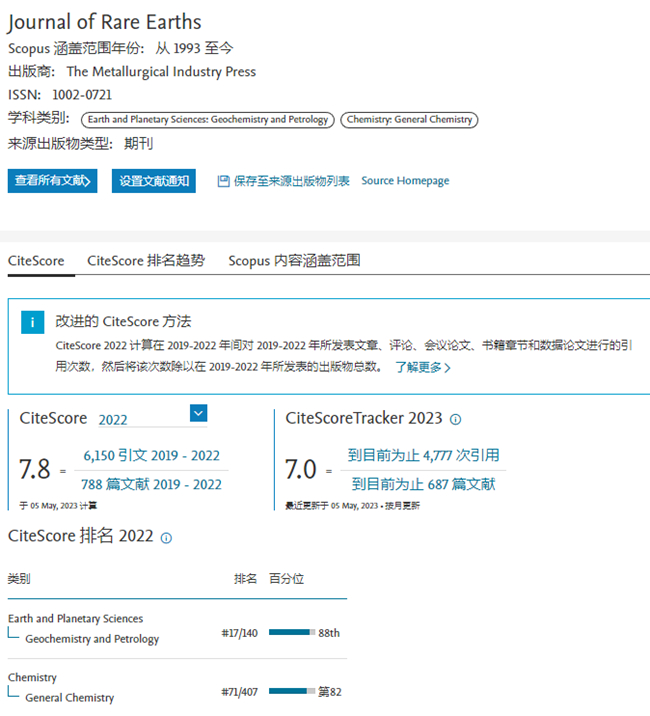
Task: Open the Scopus 内容涵盖范围 tab
Action: click(x=294, y=260)
